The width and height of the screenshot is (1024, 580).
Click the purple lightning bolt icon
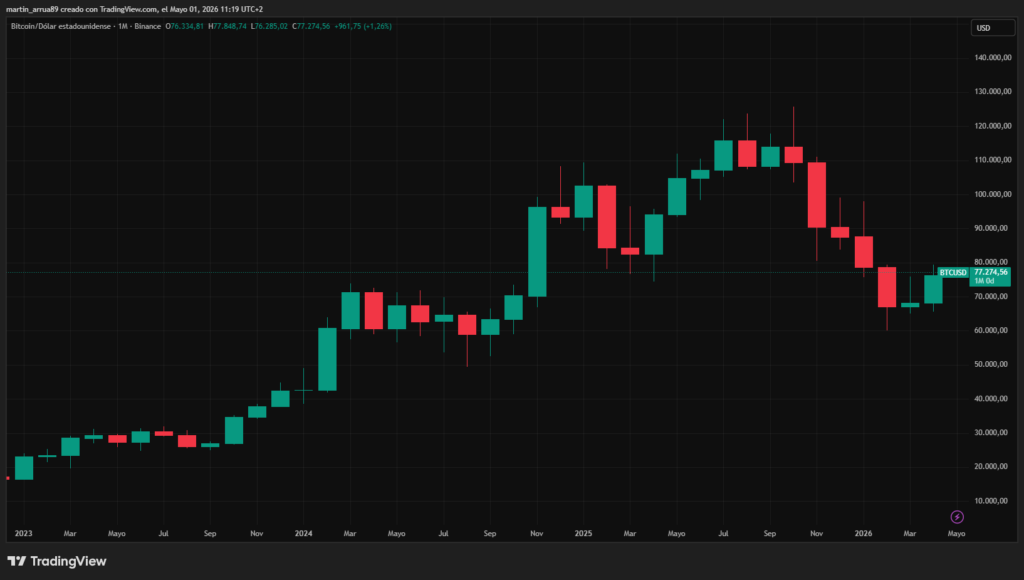pos(957,517)
